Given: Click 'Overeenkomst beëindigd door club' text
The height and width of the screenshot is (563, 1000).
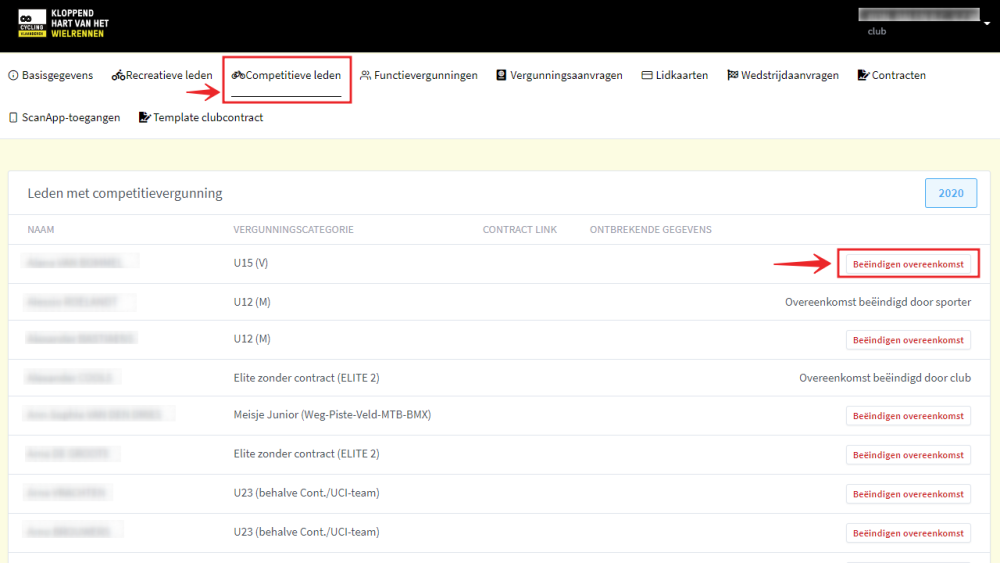Looking at the screenshot, I should point(885,378).
